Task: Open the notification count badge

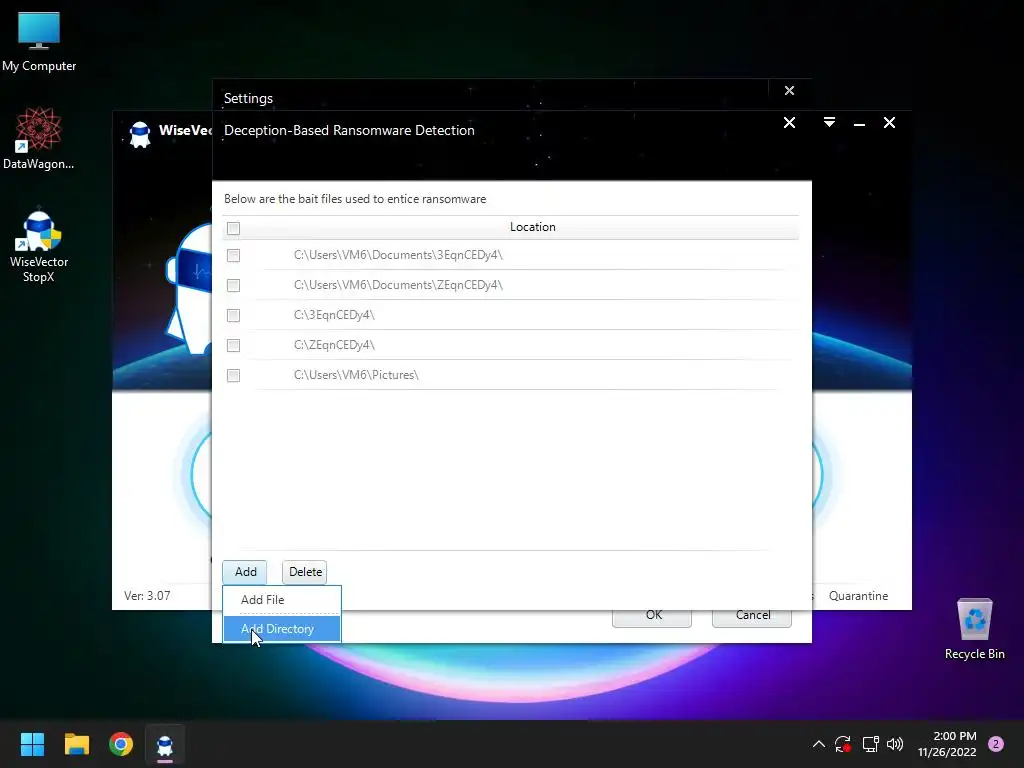Action: click(996, 744)
